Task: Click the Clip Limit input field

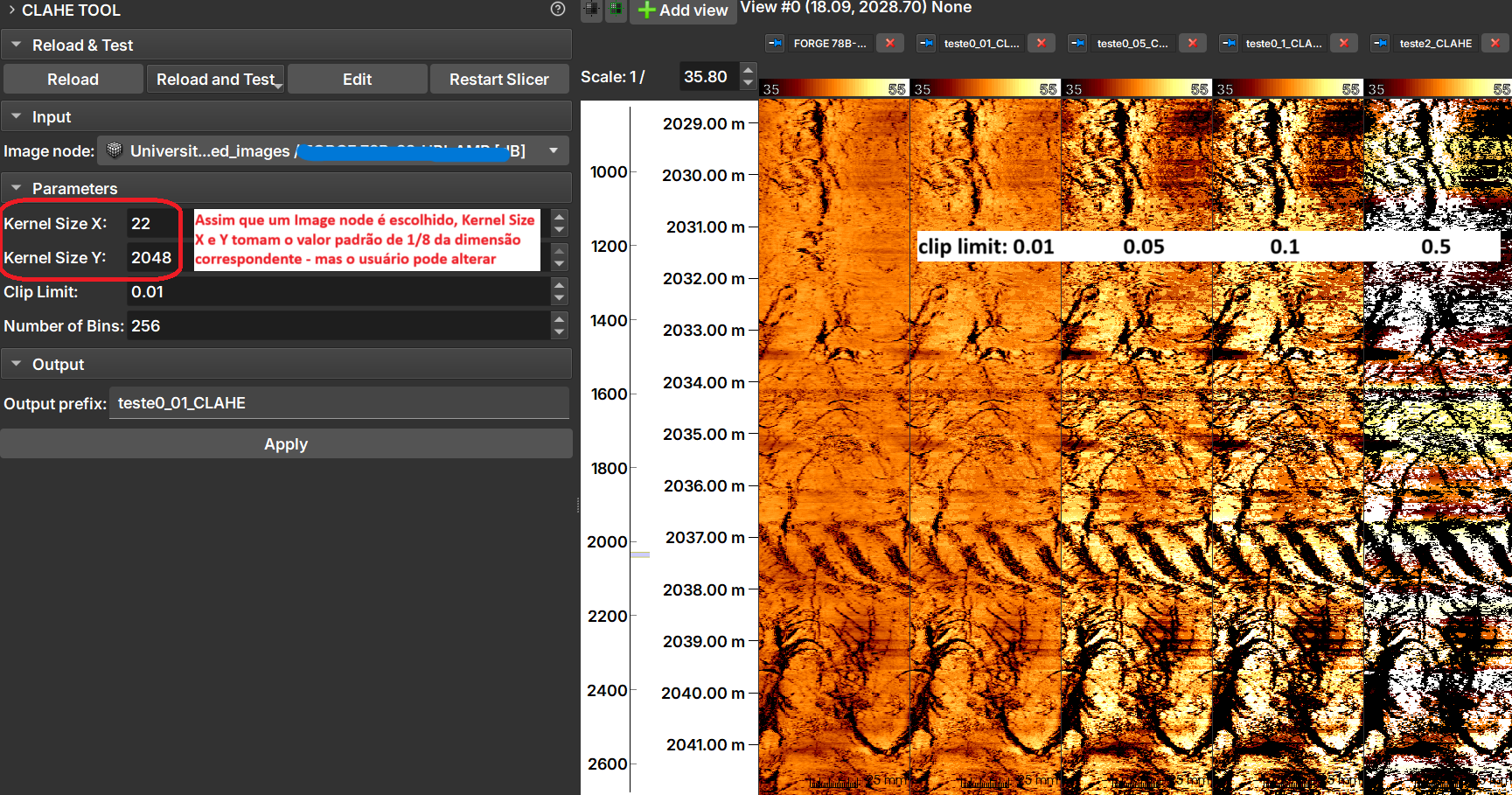Action: (337, 292)
